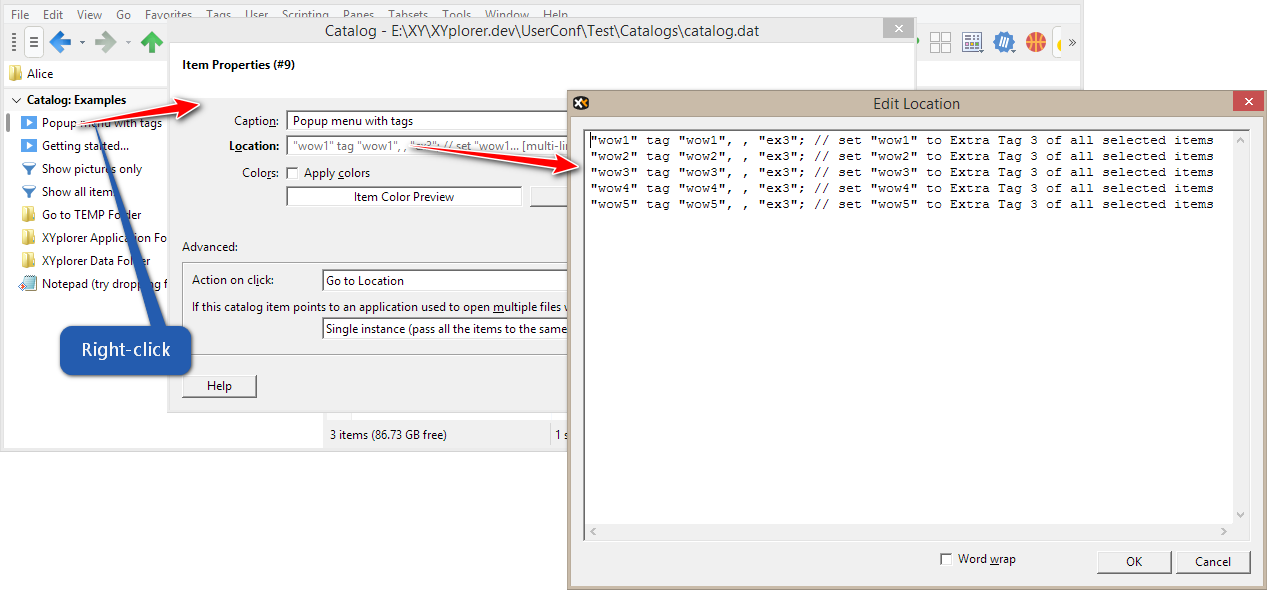Click the quad-pane layout icon

(939, 42)
